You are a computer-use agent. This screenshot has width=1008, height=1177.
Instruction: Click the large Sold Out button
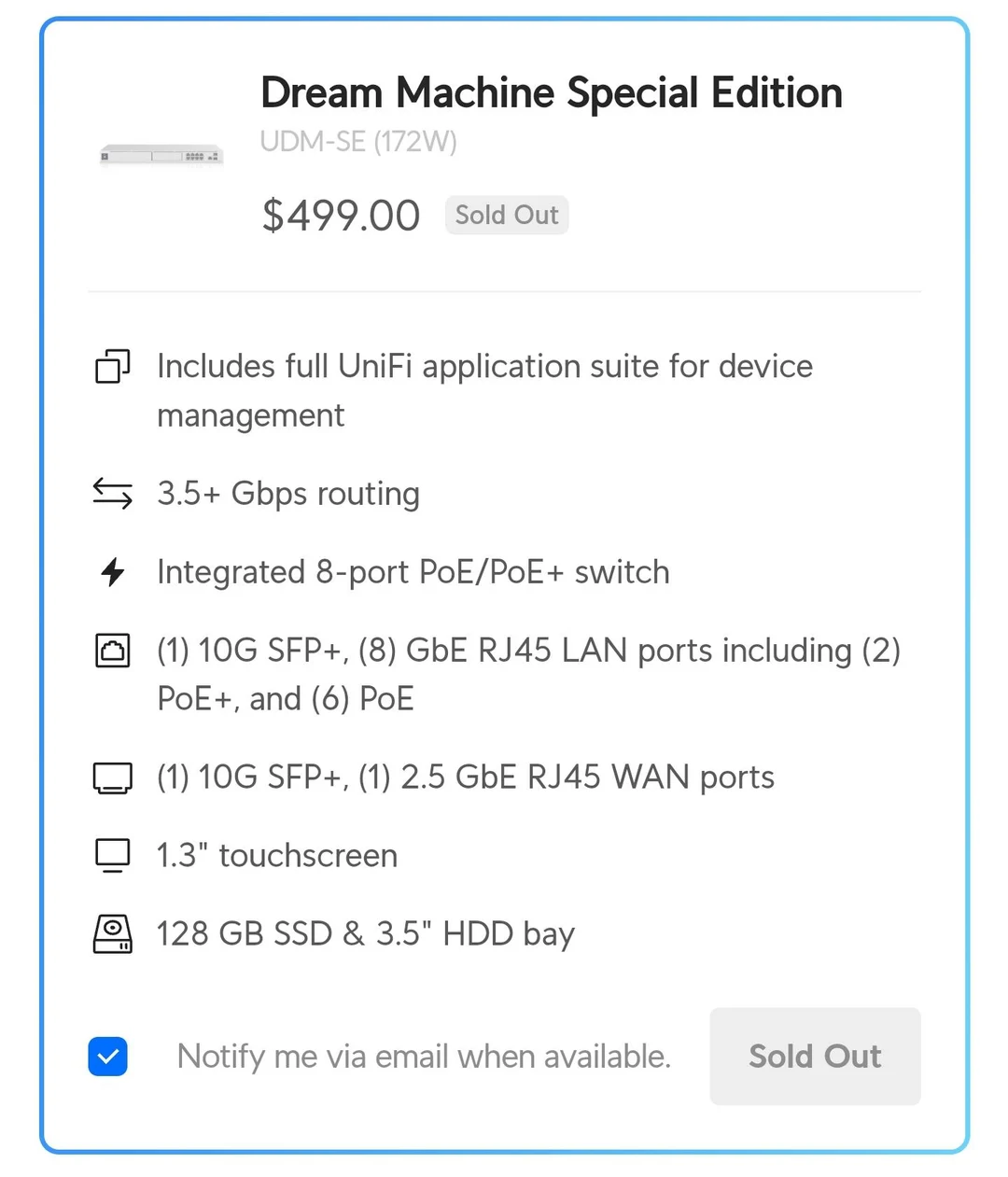pos(815,1057)
